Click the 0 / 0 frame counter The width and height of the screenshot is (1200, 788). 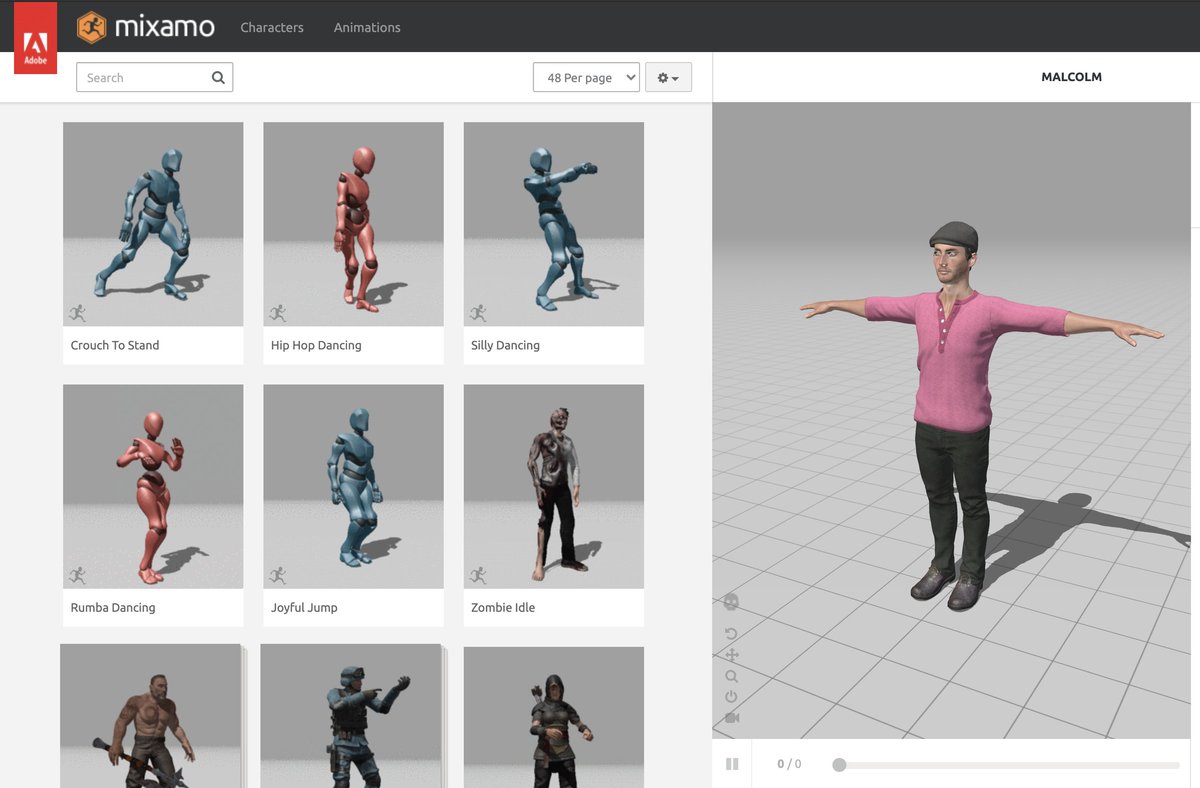tap(789, 764)
